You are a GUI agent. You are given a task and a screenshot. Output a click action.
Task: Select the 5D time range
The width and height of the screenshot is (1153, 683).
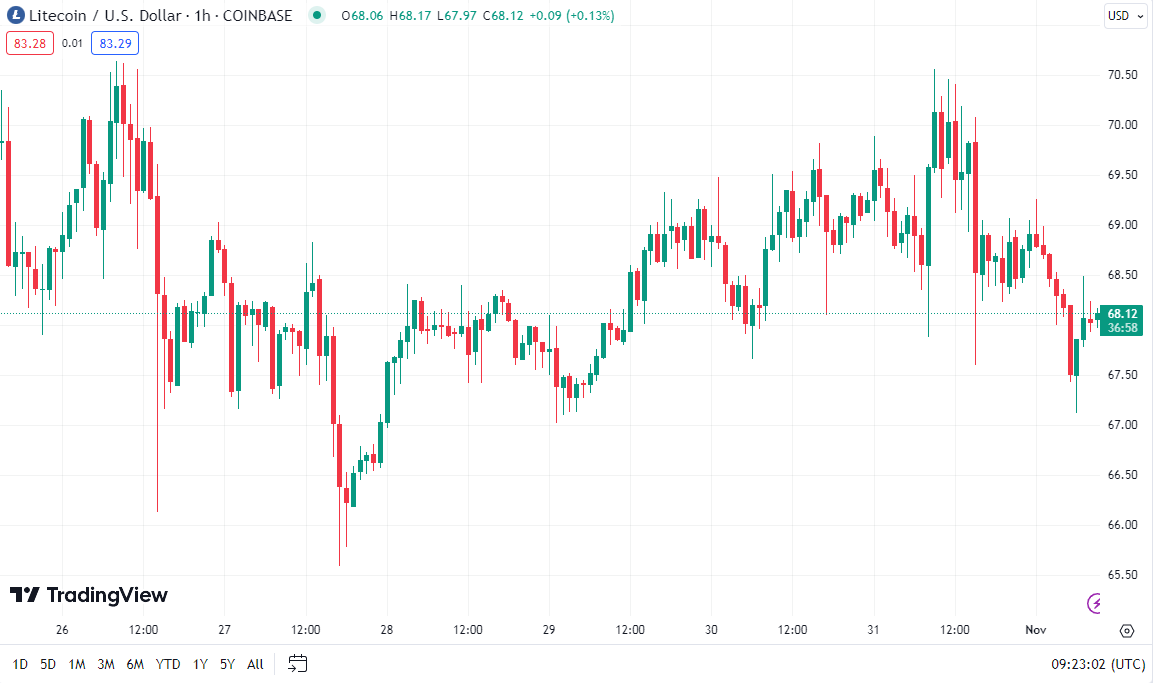(48, 664)
